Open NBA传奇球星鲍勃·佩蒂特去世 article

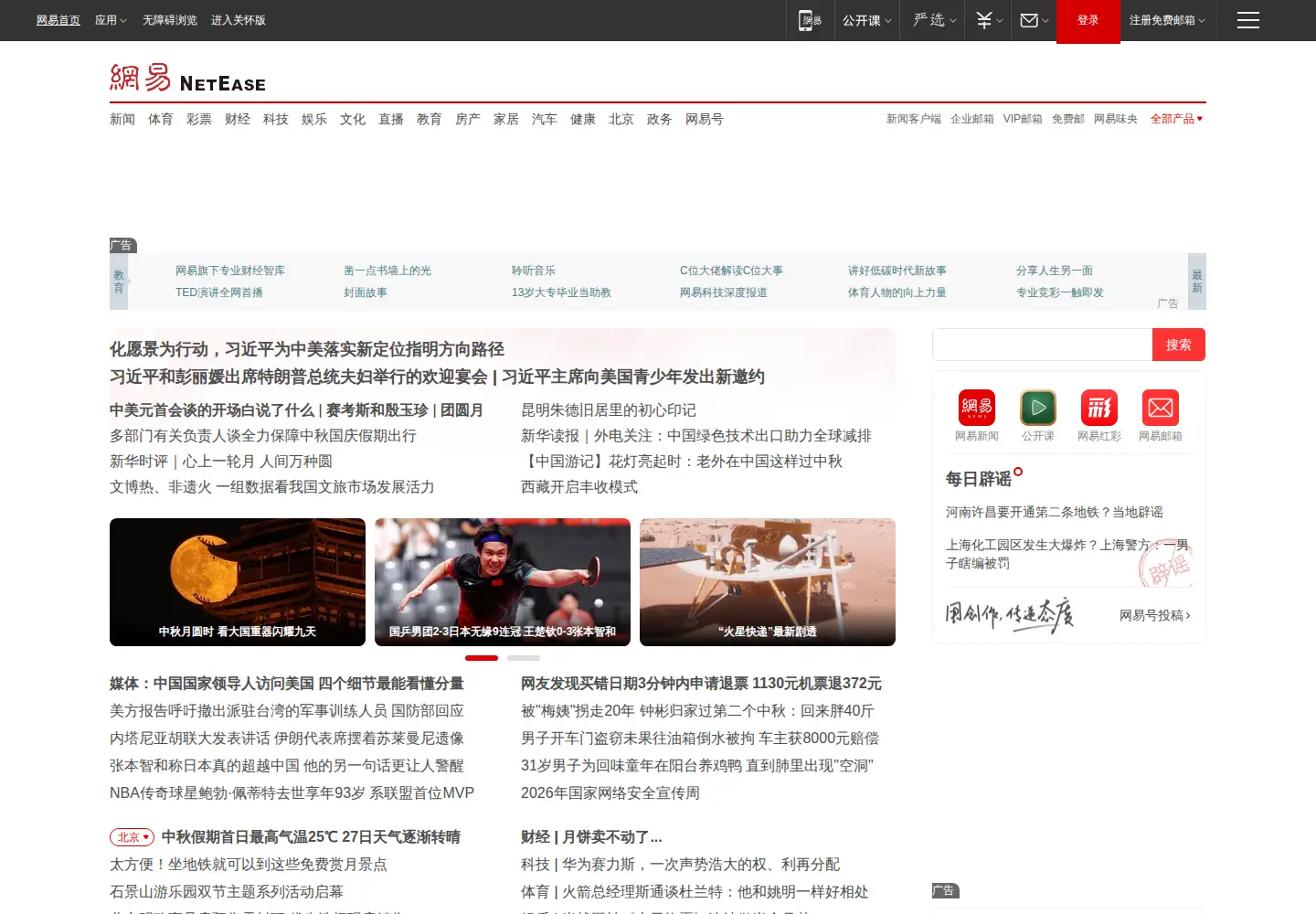click(292, 793)
